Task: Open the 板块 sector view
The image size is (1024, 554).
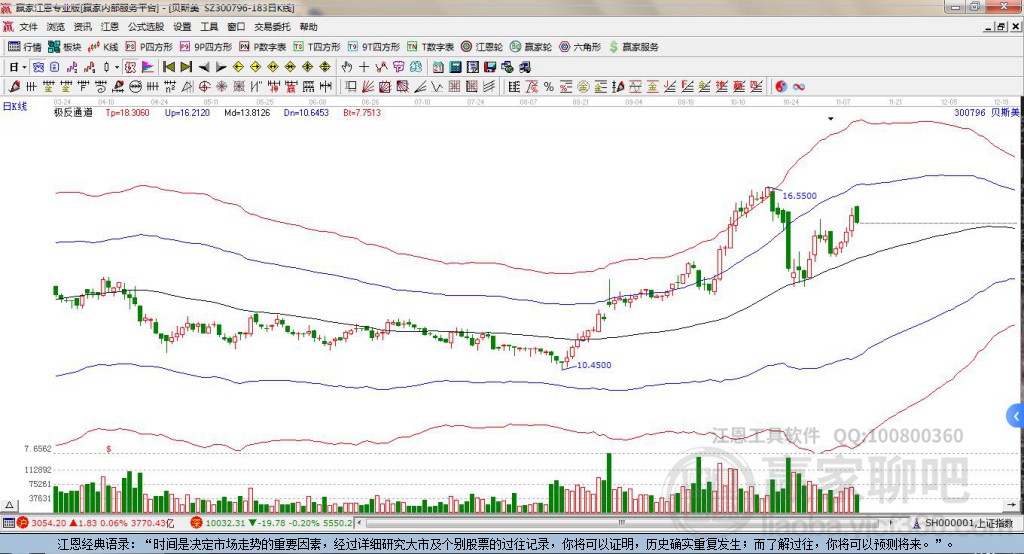Action: tap(64, 47)
